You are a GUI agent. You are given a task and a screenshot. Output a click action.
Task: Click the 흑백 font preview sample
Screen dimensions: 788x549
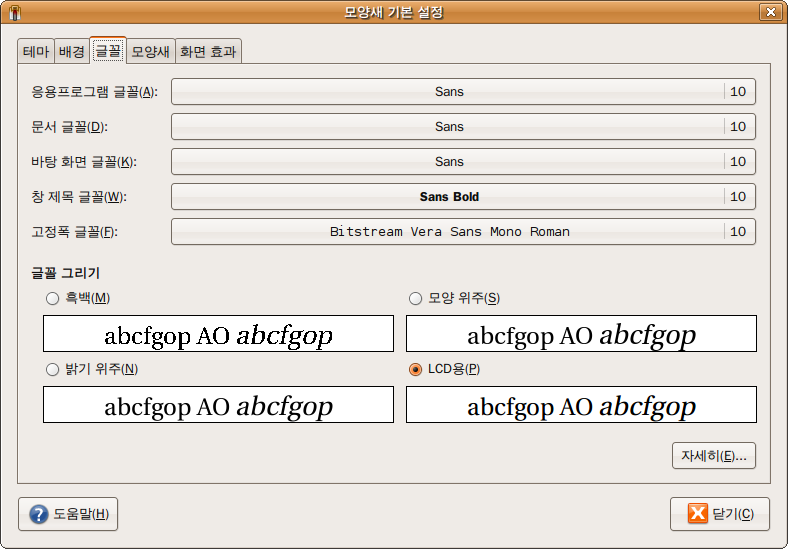point(219,334)
